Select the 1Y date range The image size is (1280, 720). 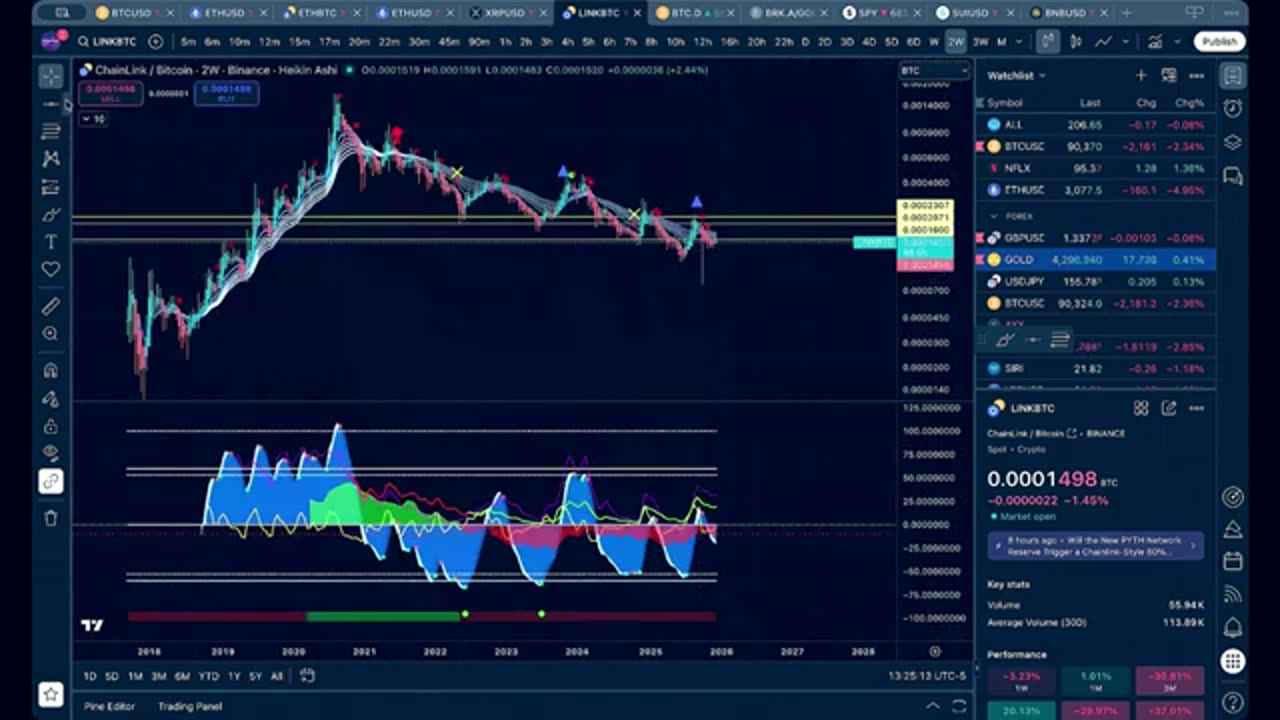click(x=234, y=676)
